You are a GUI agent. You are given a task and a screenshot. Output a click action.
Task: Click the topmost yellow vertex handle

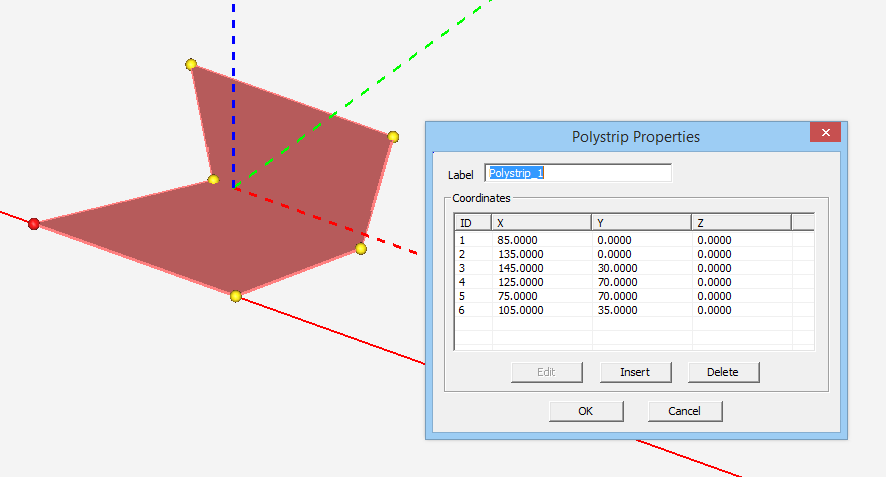191,64
